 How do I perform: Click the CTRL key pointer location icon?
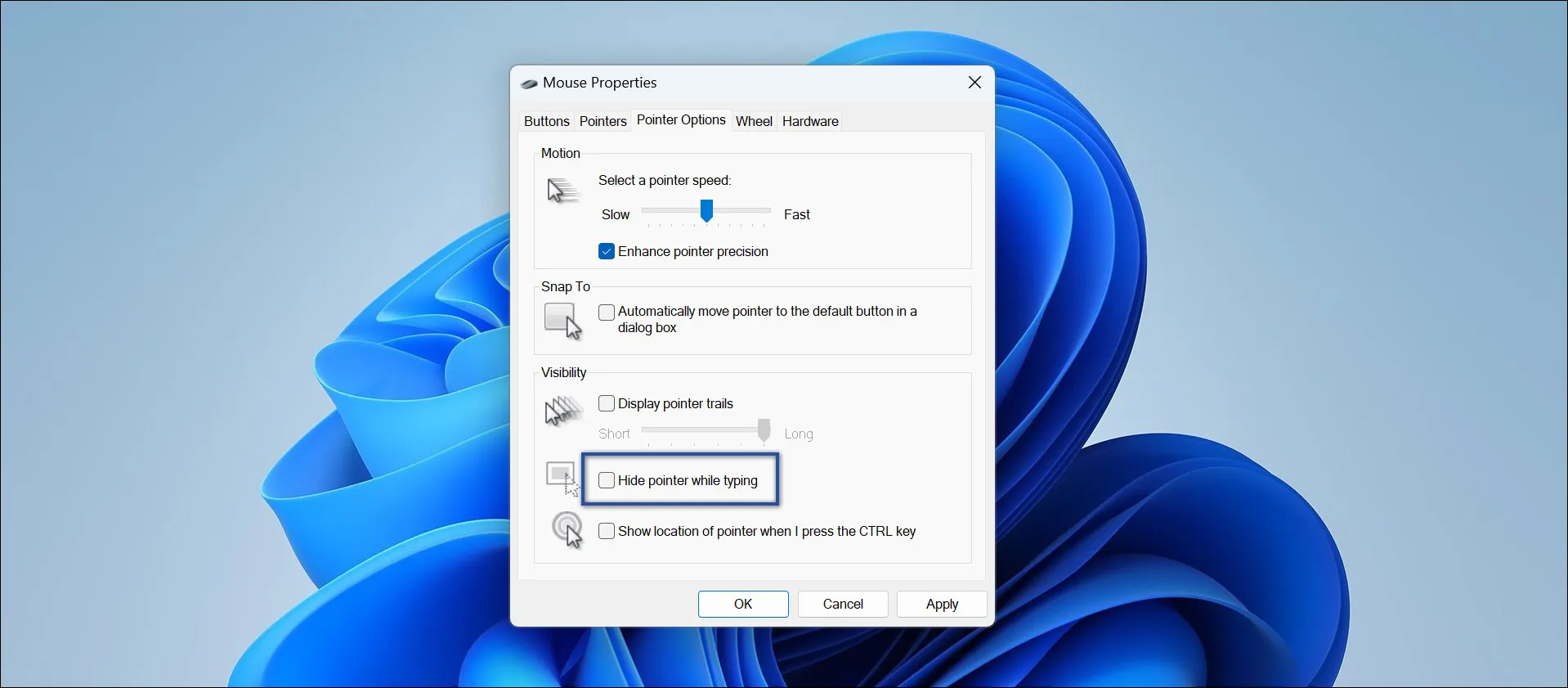click(x=567, y=529)
